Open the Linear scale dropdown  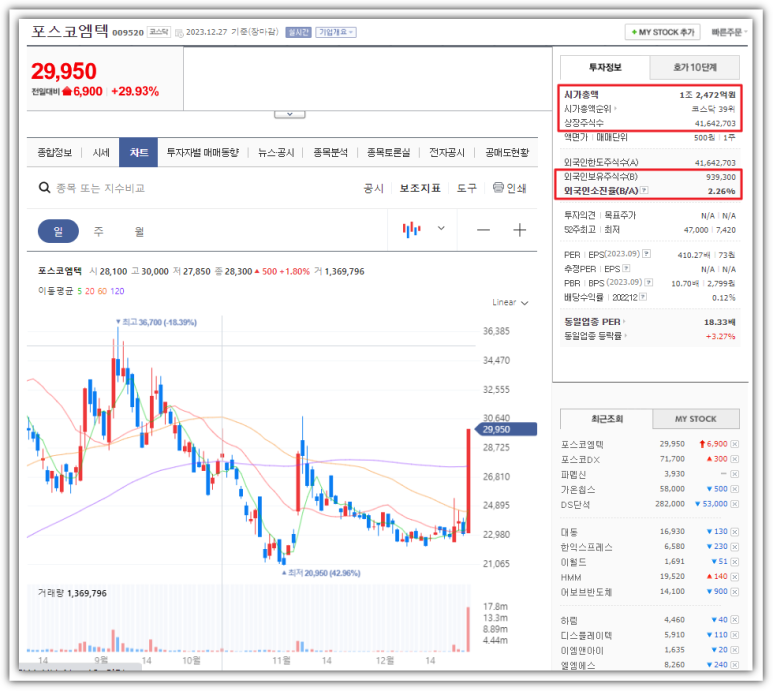click(510, 302)
